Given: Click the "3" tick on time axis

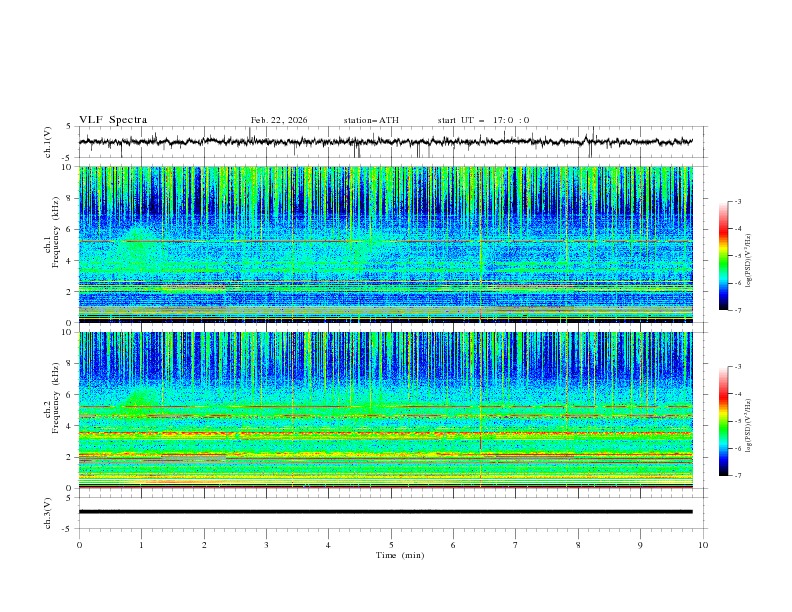Looking at the screenshot, I should pyautogui.click(x=266, y=545).
